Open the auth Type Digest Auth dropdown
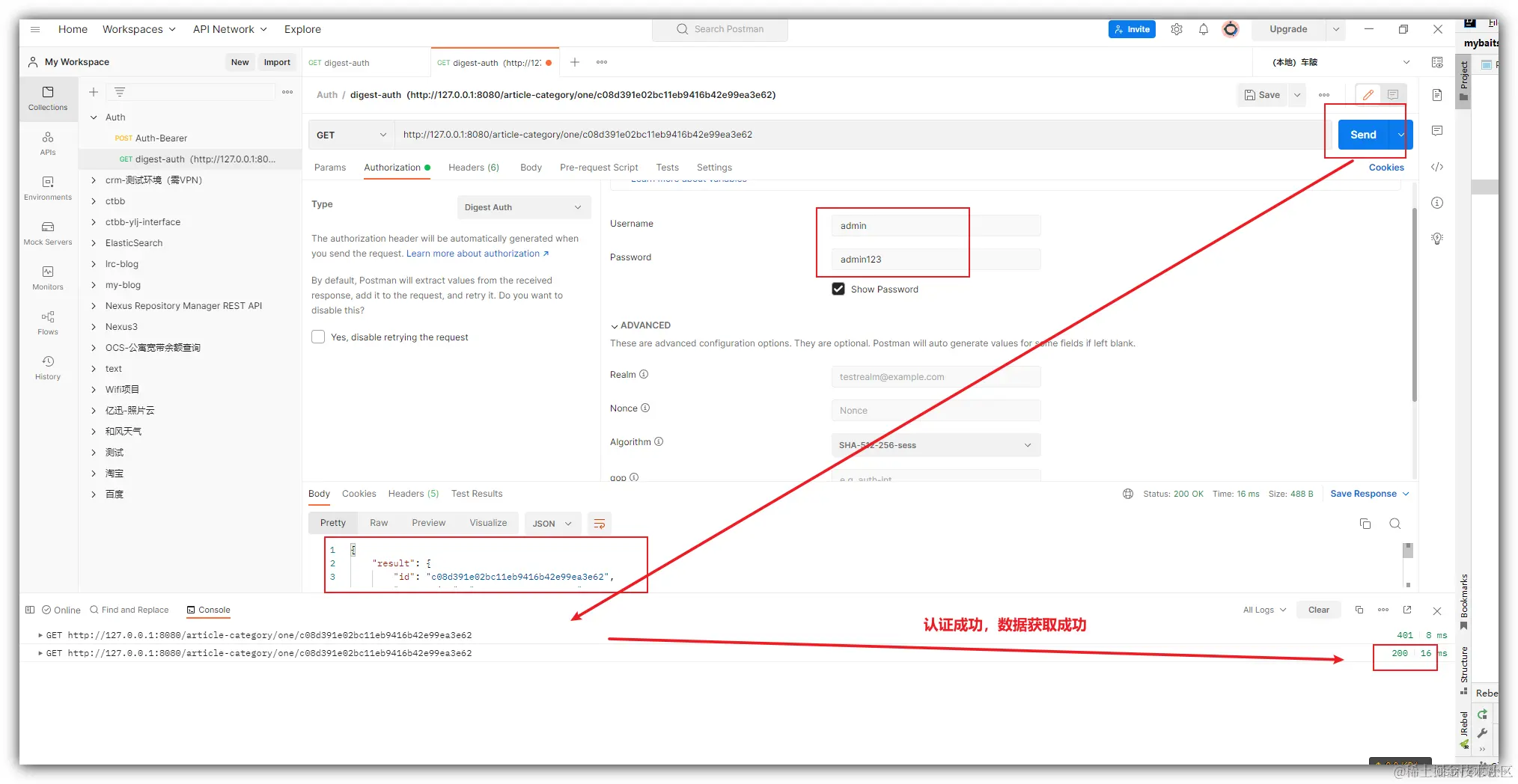1518x784 pixels. [523, 207]
